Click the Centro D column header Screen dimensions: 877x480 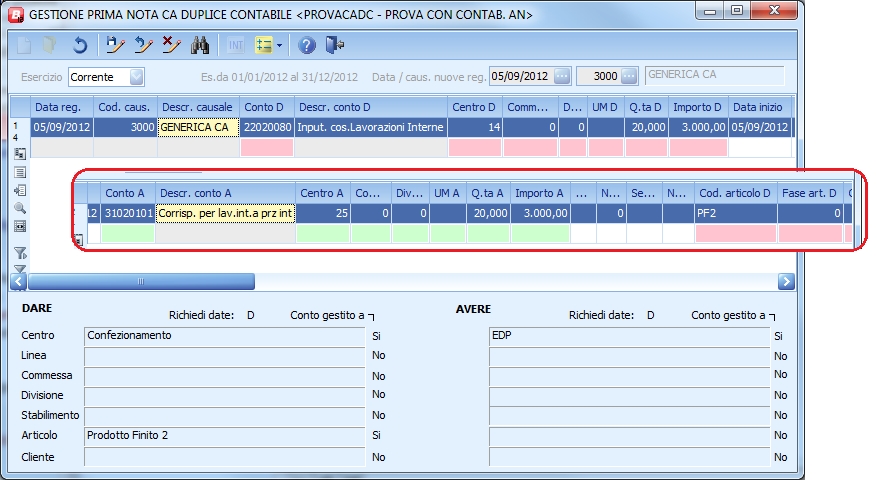[x=475, y=107]
